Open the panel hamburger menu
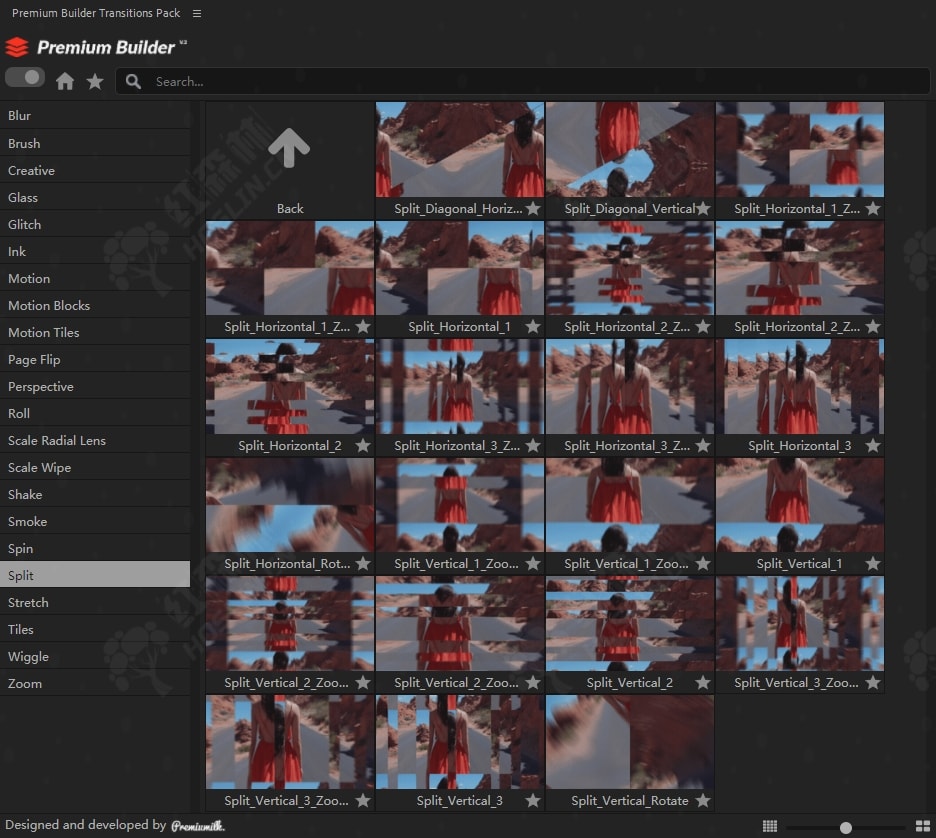Screen dimensions: 936x838 [x=197, y=14]
